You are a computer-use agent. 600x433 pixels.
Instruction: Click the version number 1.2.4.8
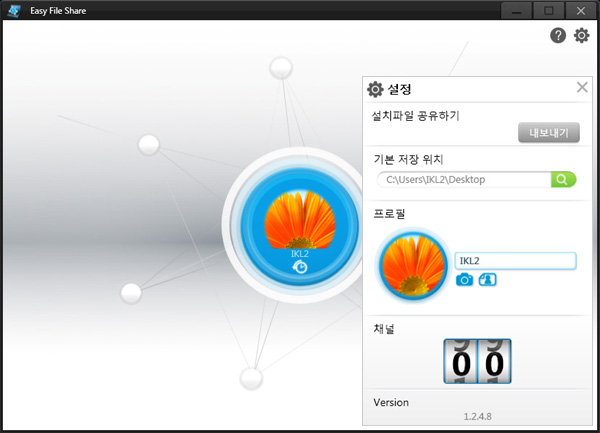[x=478, y=416]
